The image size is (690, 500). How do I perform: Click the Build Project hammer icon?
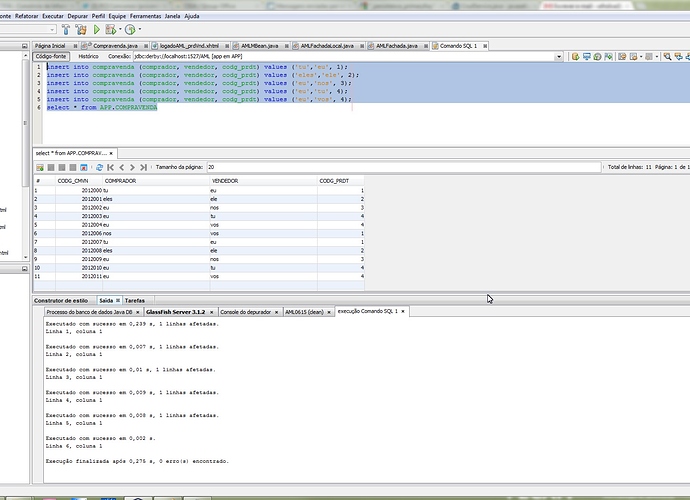[x=66, y=29]
